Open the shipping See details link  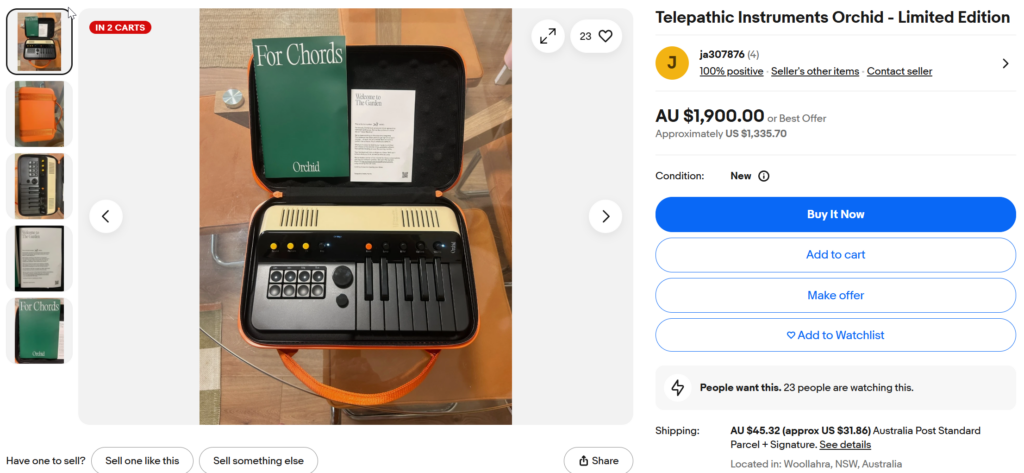pos(845,444)
